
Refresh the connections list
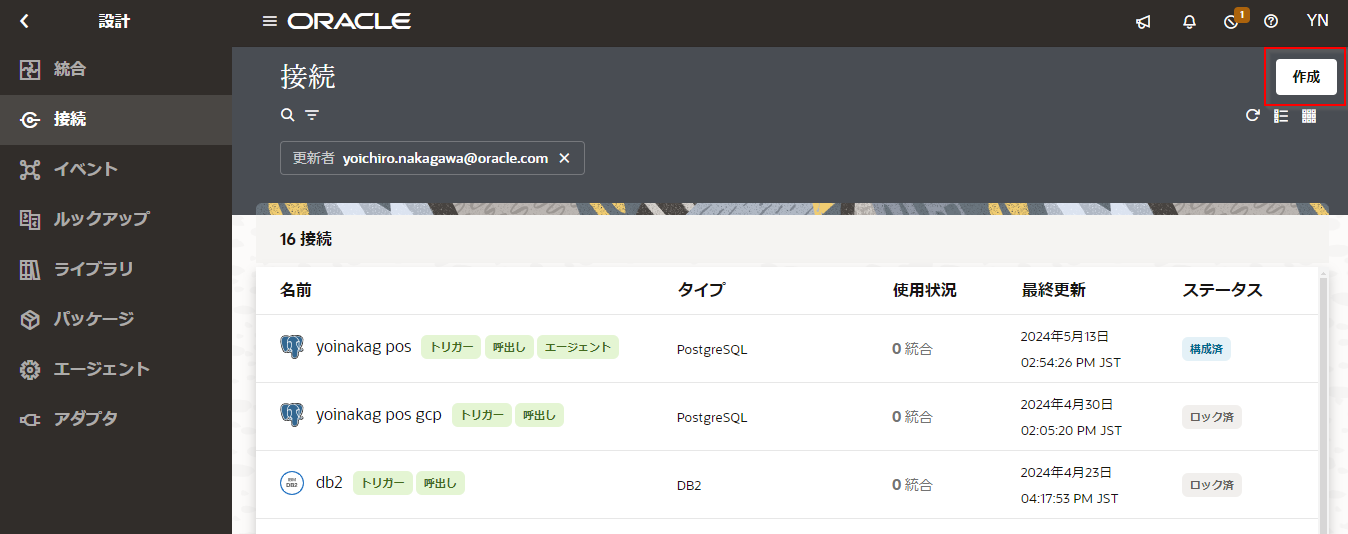(x=1252, y=116)
